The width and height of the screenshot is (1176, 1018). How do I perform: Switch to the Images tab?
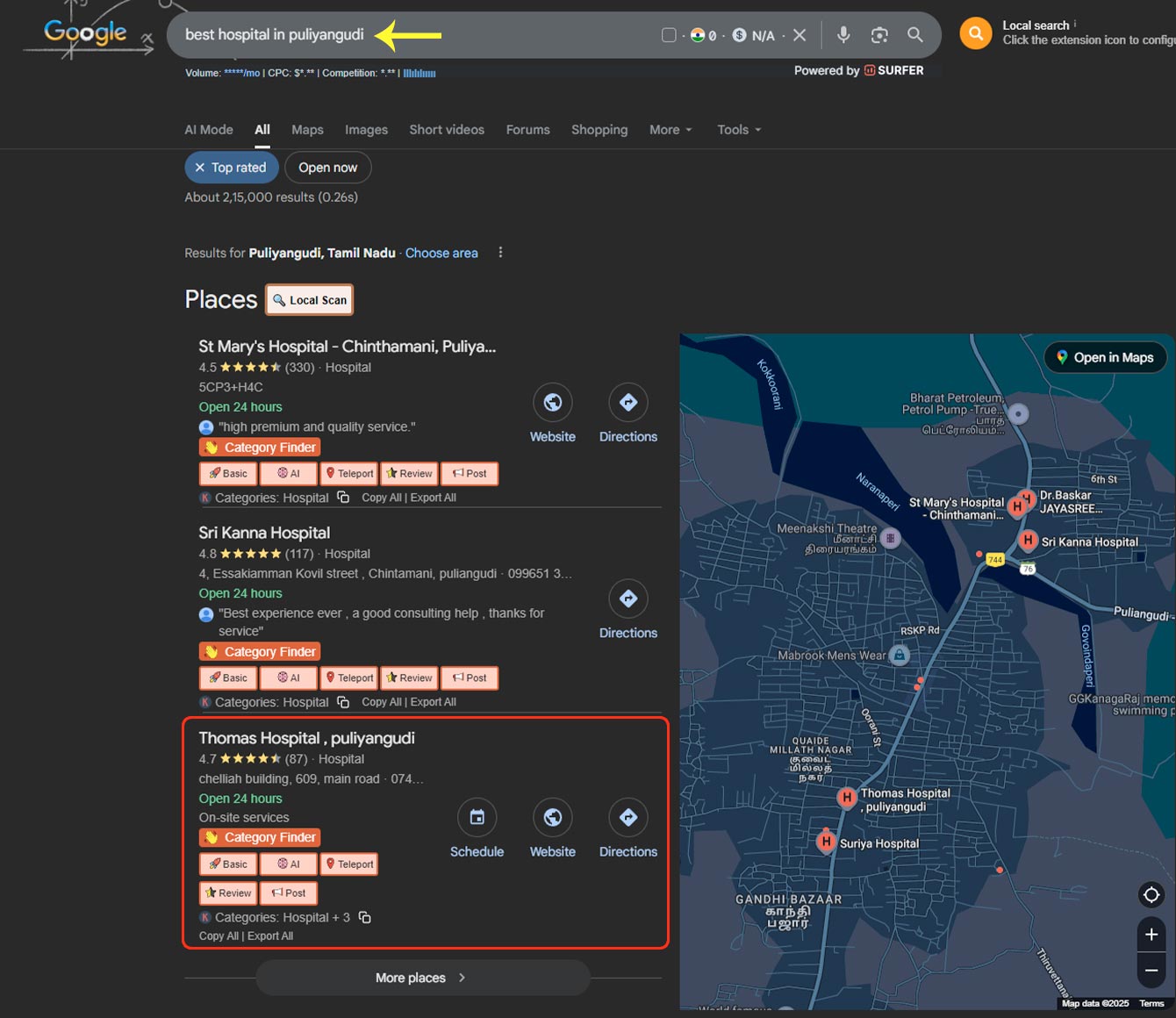366,130
